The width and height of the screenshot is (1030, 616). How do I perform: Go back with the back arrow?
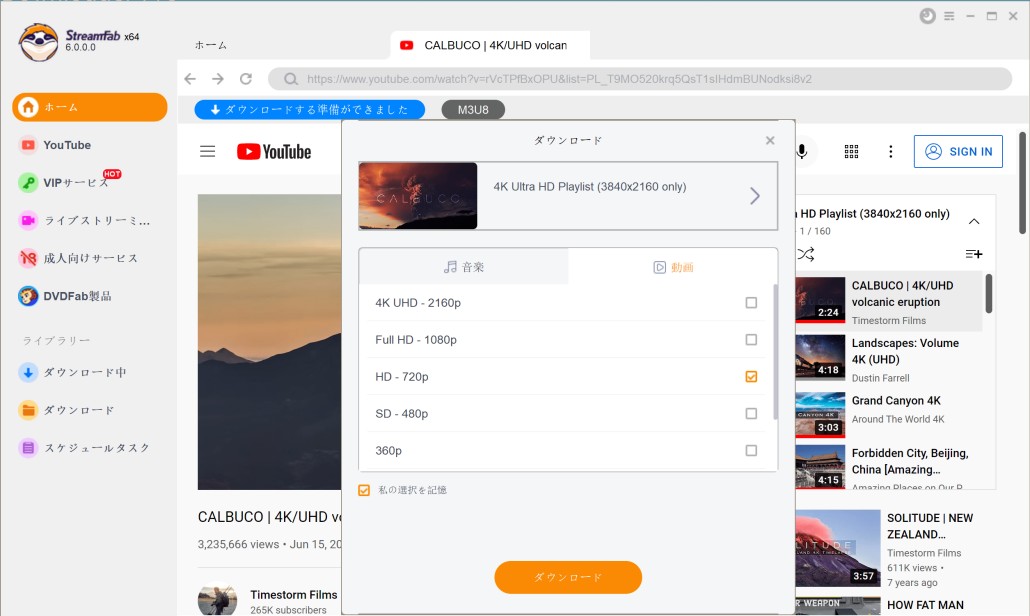pyautogui.click(x=190, y=79)
